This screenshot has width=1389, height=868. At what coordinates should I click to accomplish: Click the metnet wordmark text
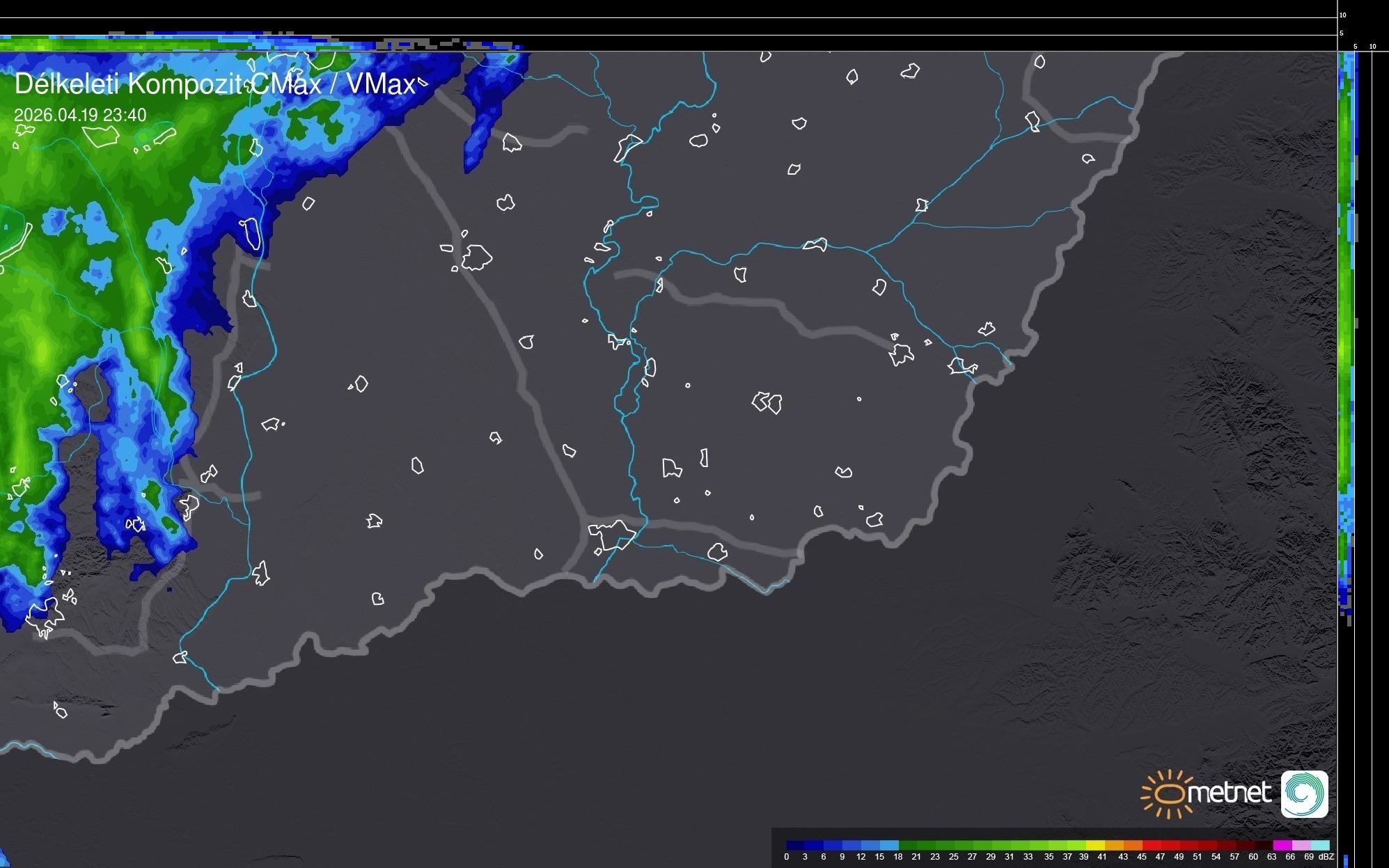click(x=1229, y=792)
